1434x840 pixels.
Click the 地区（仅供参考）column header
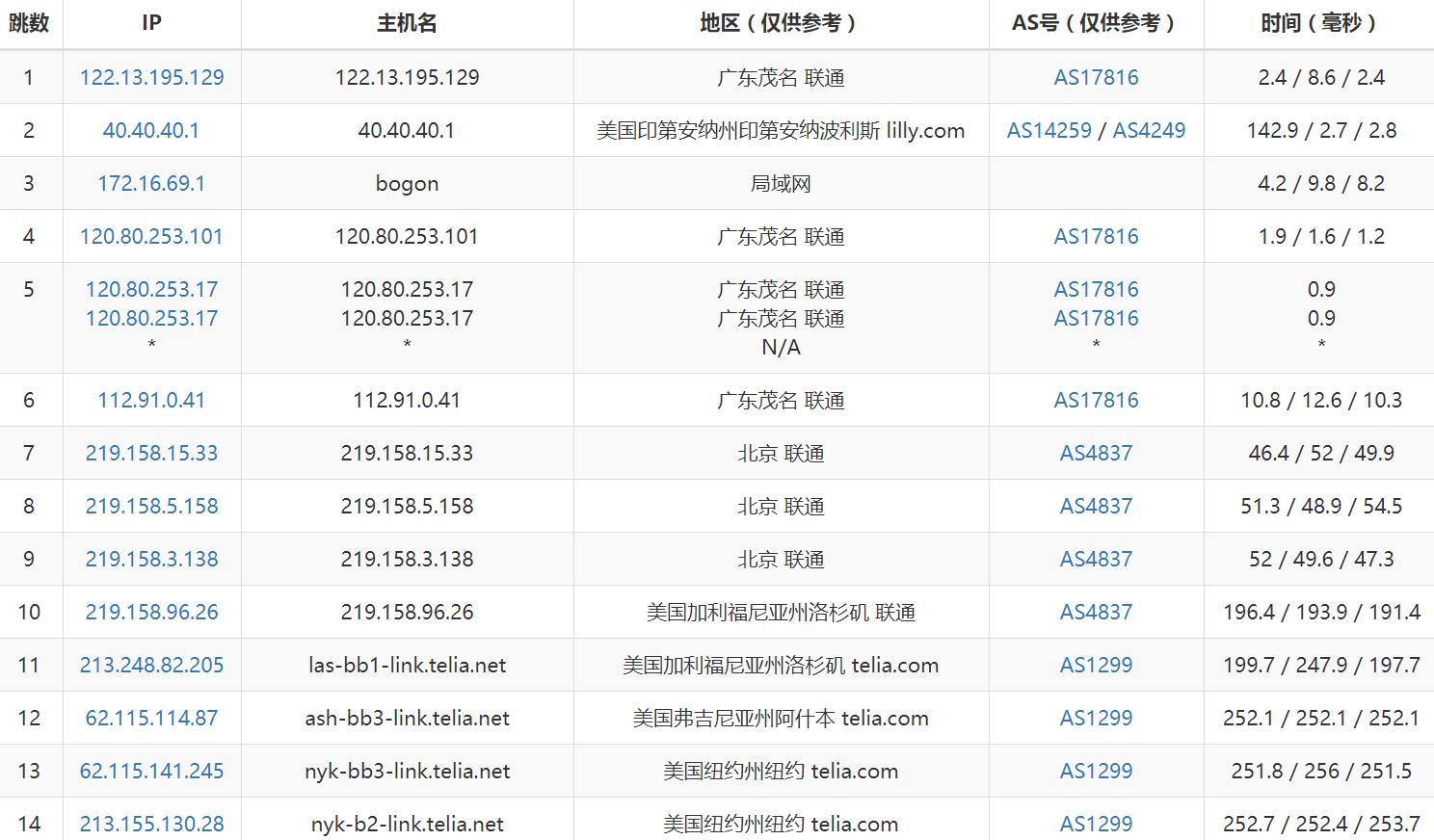coord(781,23)
